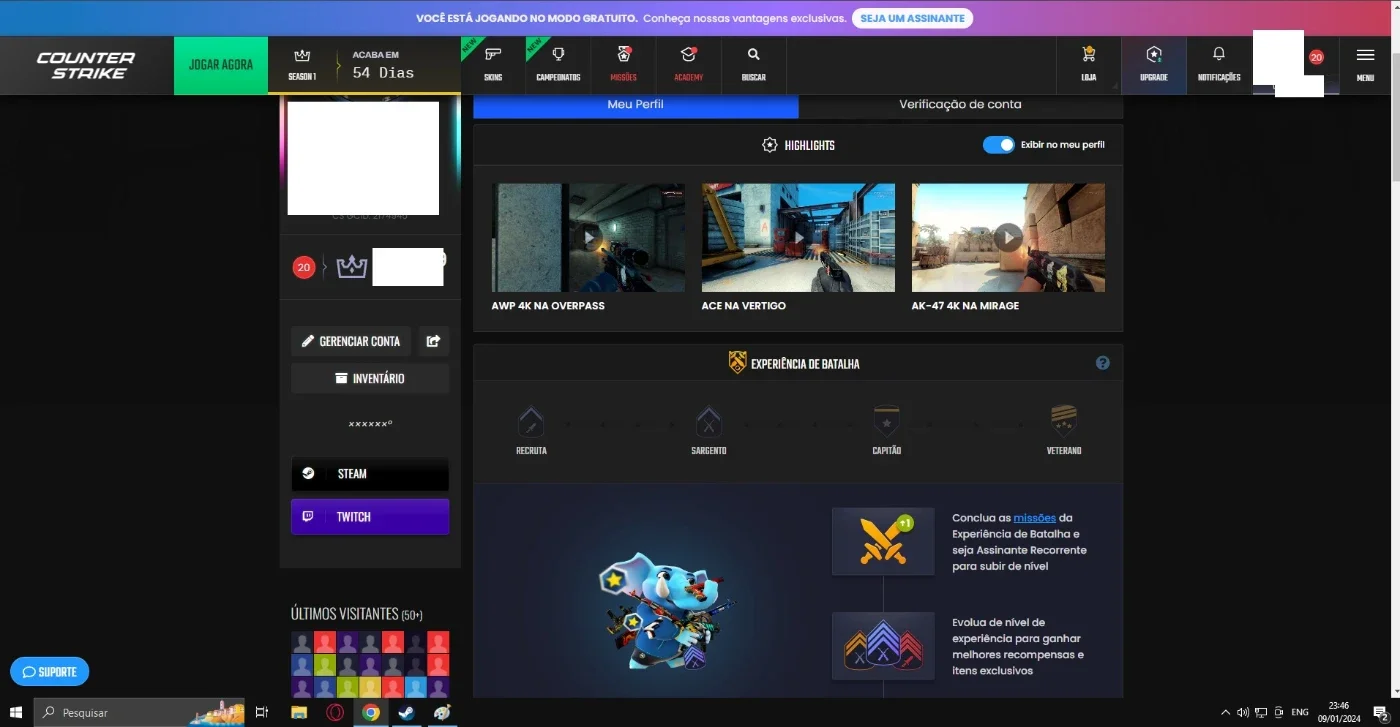Click the Recruta rank badge
This screenshot has height=727, width=1400.
click(x=531, y=420)
